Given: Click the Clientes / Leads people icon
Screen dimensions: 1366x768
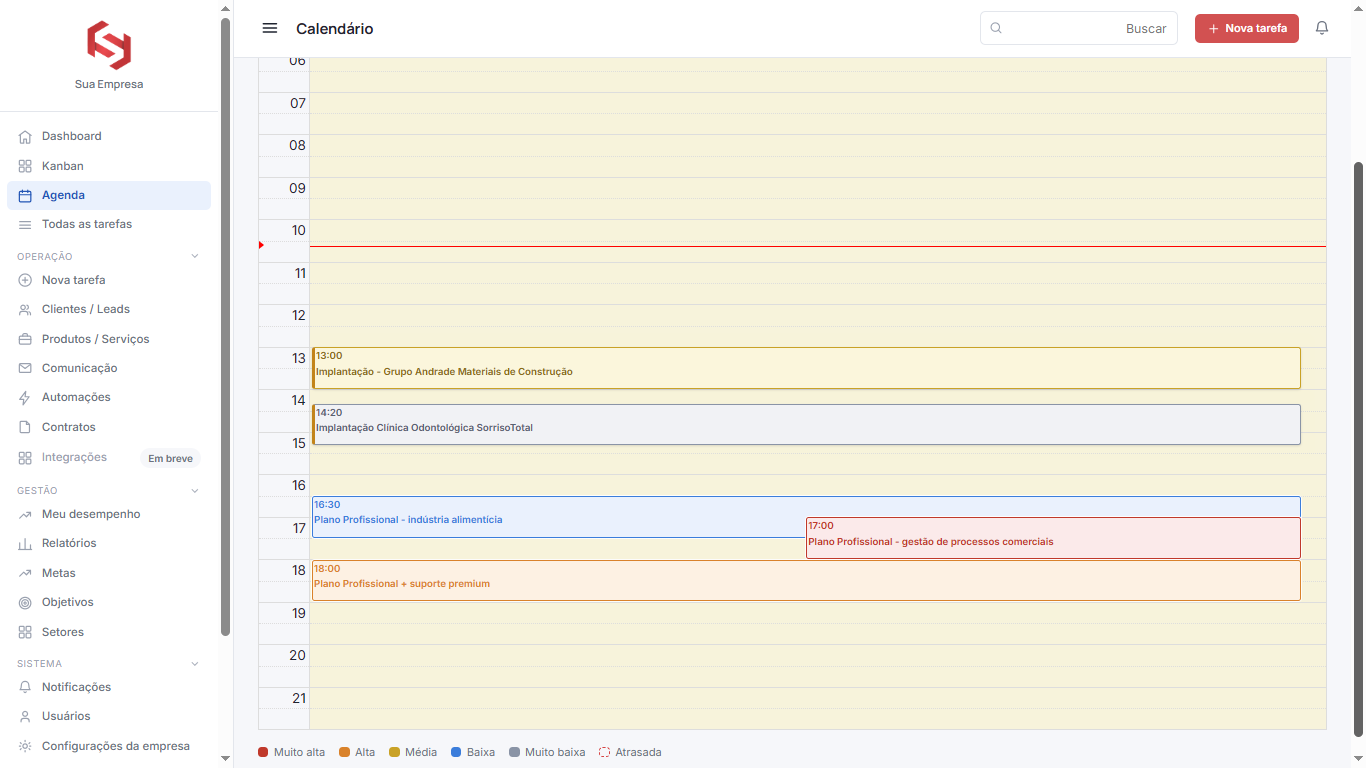Looking at the screenshot, I should (25, 309).
